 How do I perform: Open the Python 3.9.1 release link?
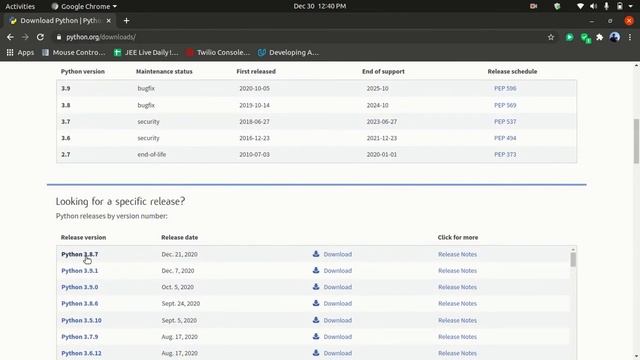[x=80, y=270]
